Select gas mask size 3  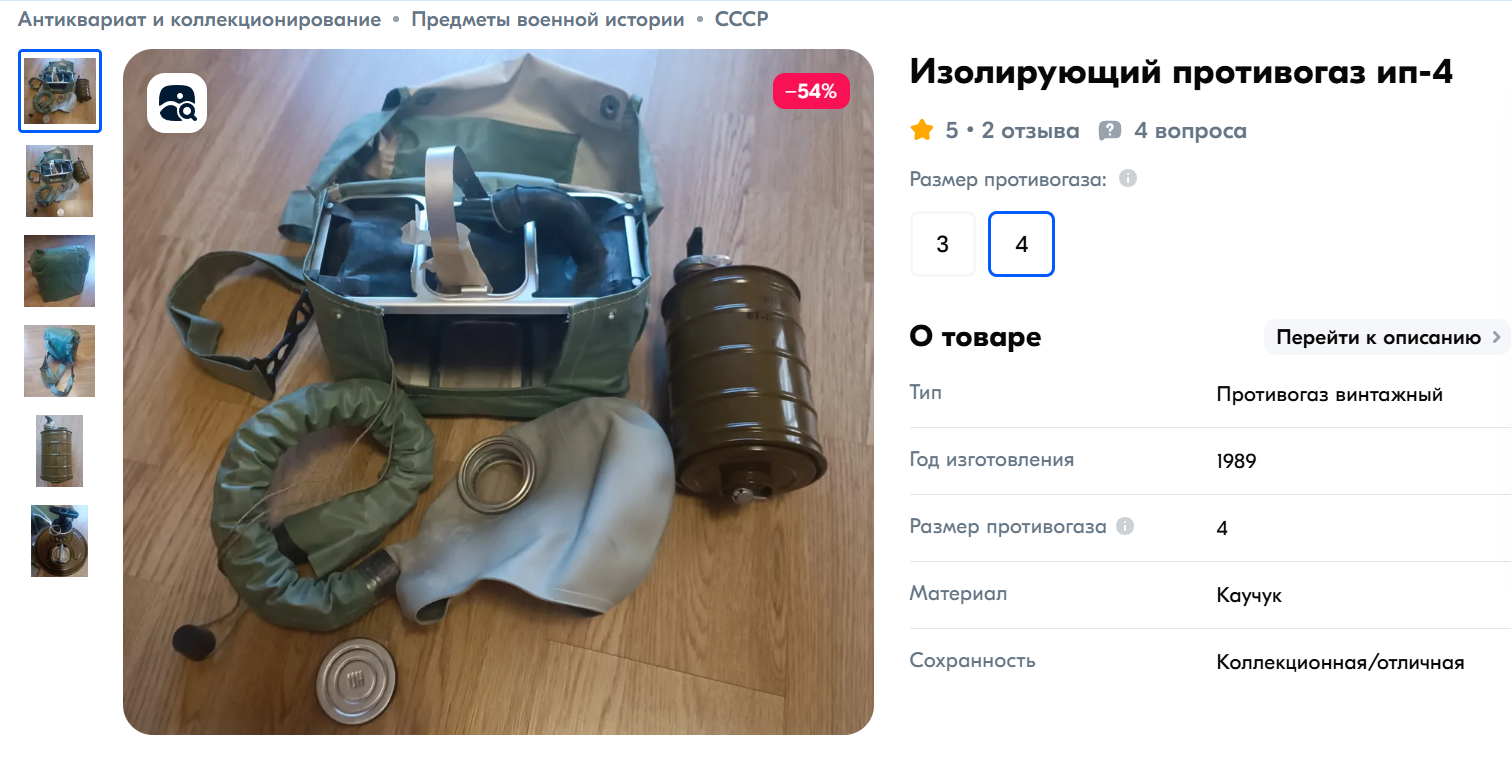click(942, 244)
